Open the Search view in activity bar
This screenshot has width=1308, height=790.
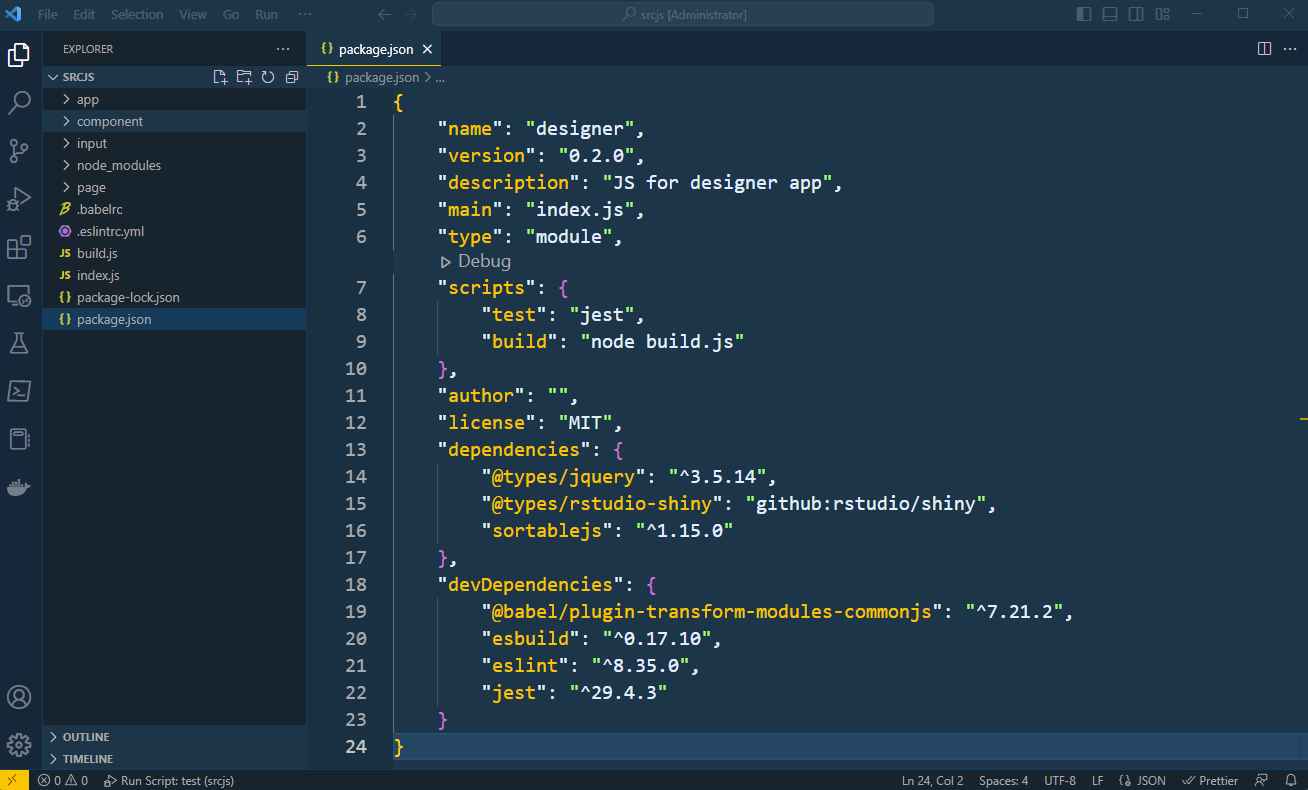click(x=19, y=102)
